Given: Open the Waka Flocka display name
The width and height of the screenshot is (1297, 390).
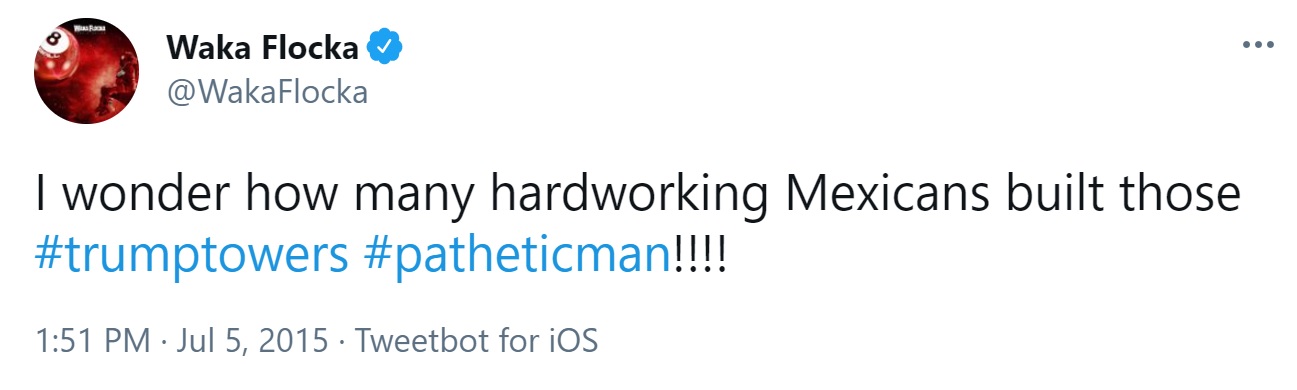Looking at the screenshot, I should coord(261,47).
